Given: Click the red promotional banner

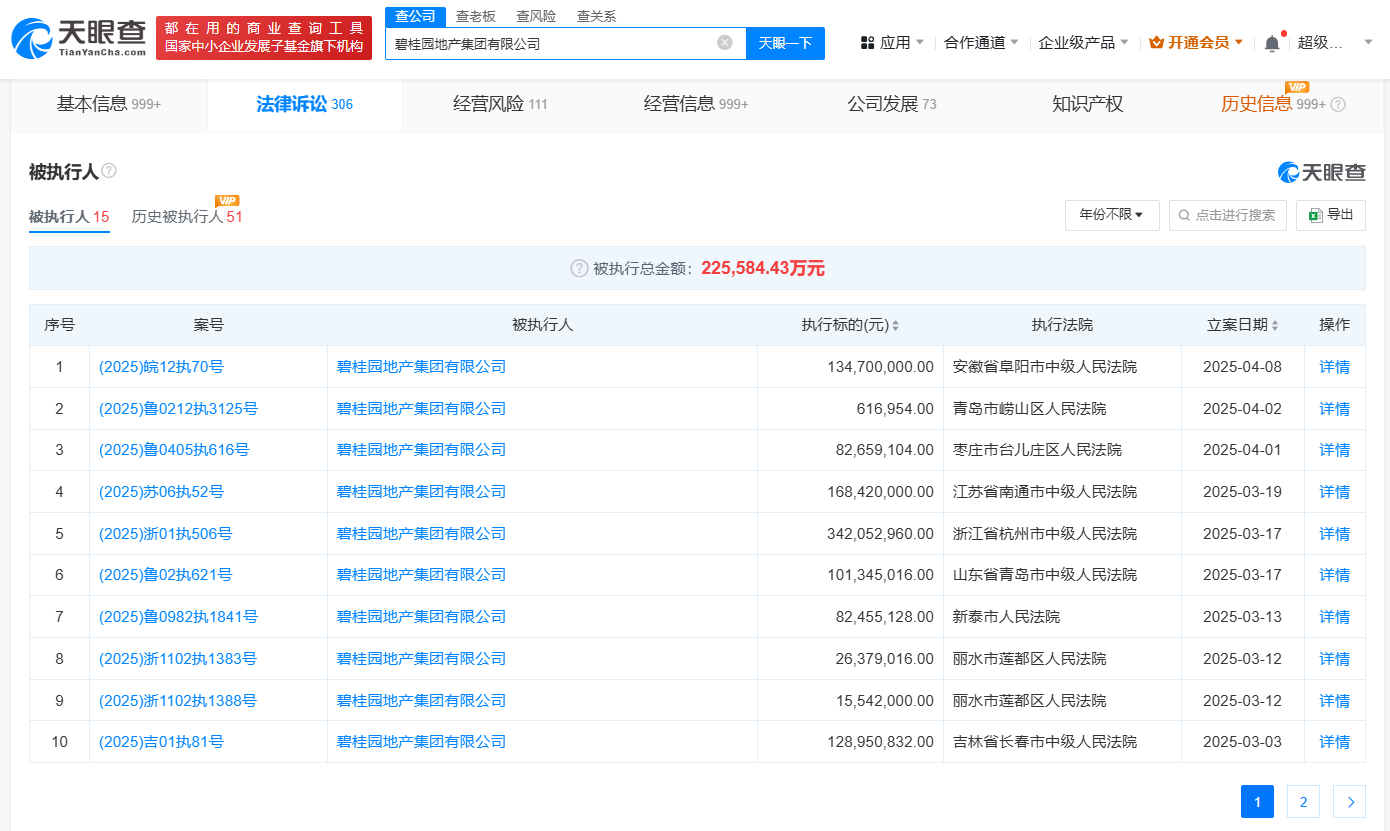Looking at the screenshot, I should click(264, 38).
